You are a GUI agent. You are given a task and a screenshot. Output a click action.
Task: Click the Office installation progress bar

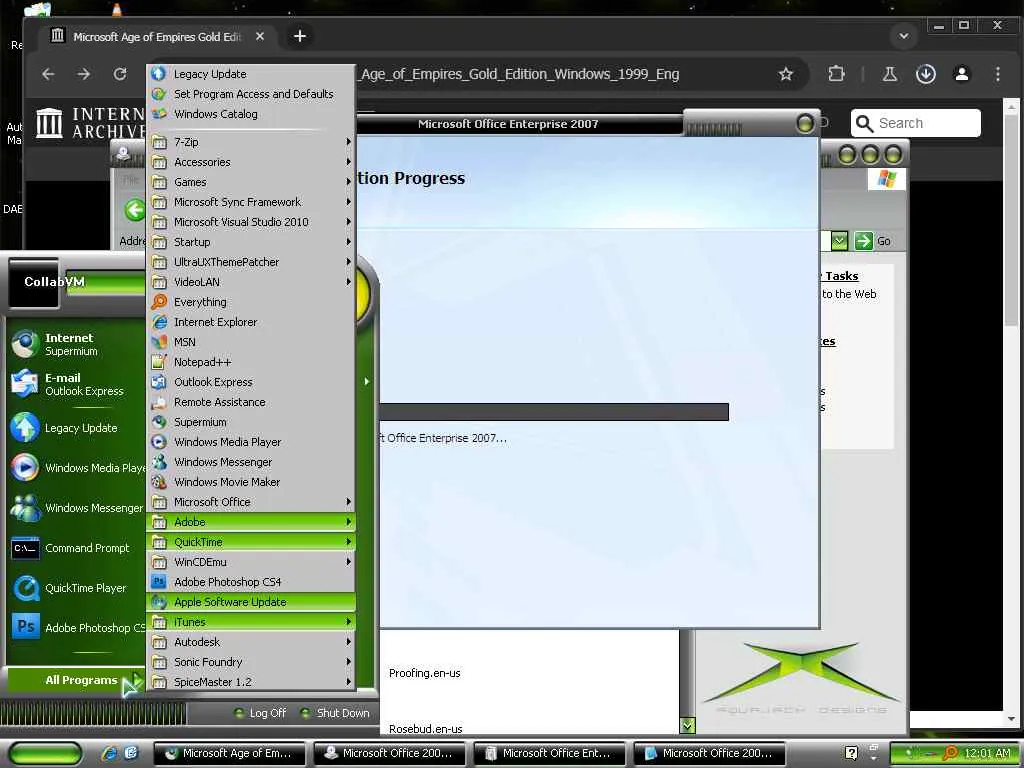coord(554,412)
